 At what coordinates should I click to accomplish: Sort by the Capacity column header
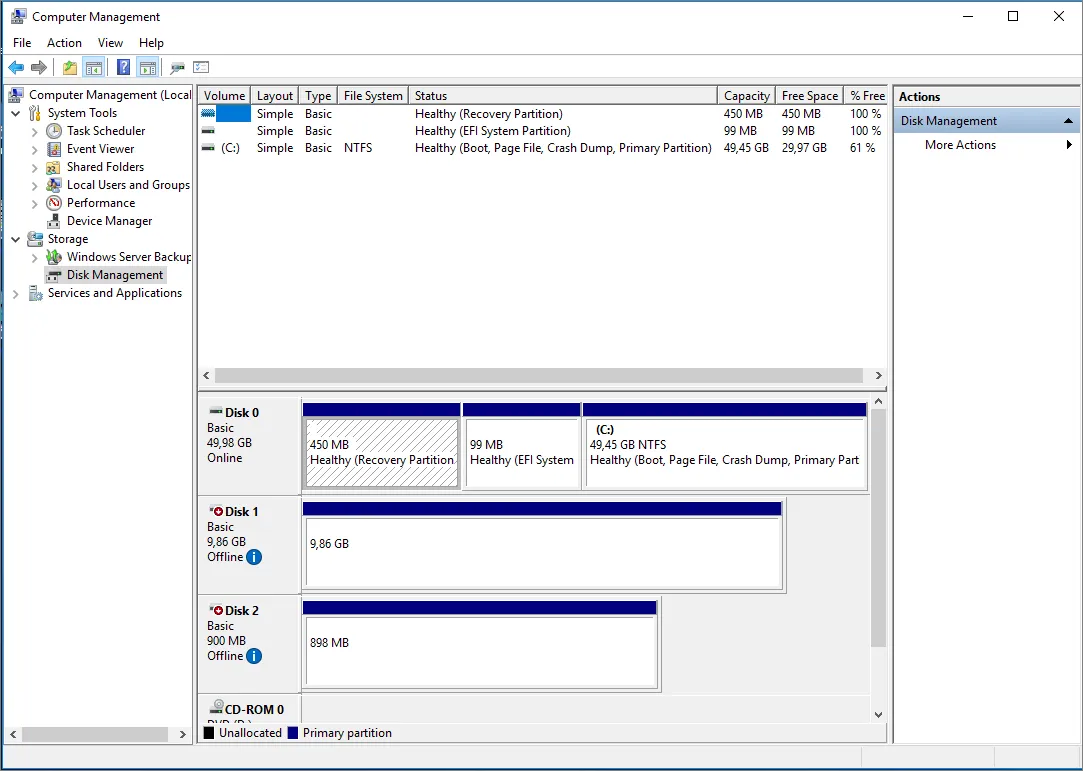(746, 96)
